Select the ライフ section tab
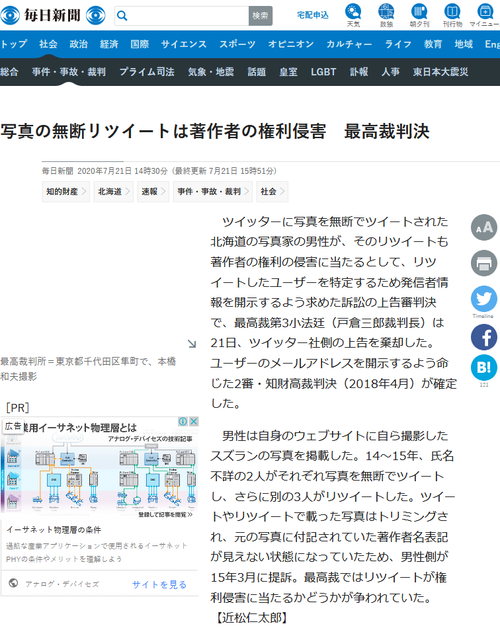 (398, 44)
